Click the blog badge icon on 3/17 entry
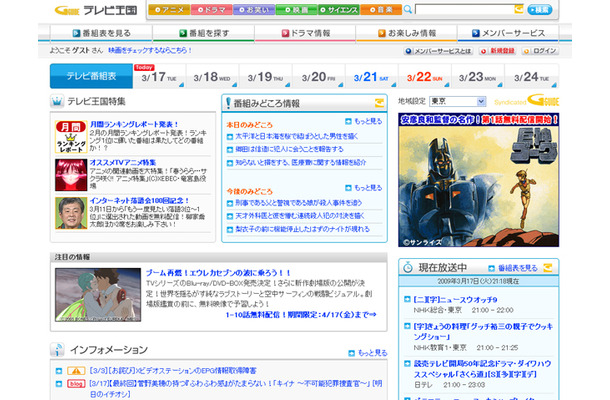Viewport: 610px width, 400px height. [x=76, y=384]
